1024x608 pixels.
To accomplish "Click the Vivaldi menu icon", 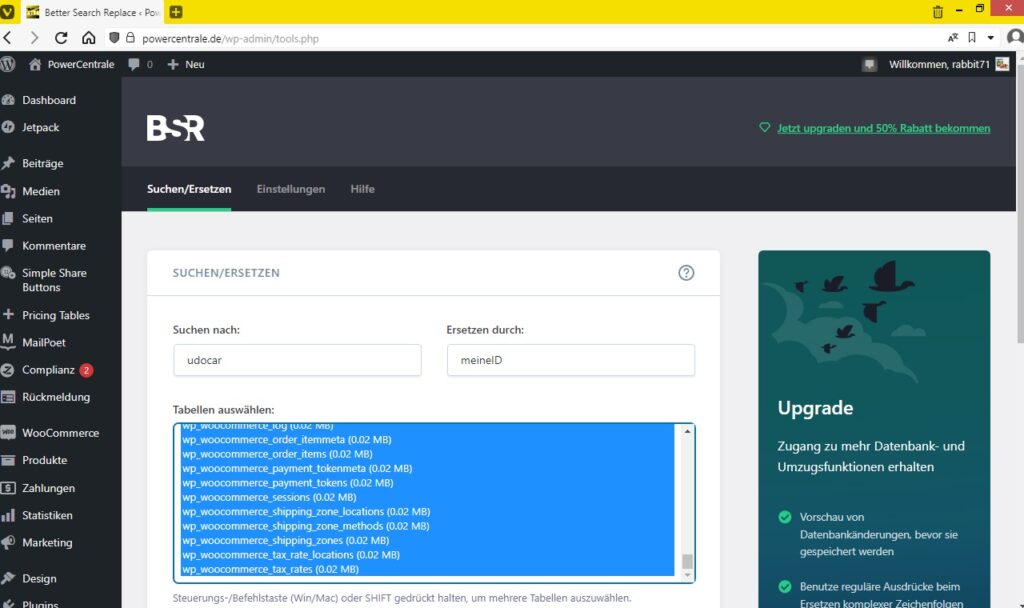I will coord(7,12).
